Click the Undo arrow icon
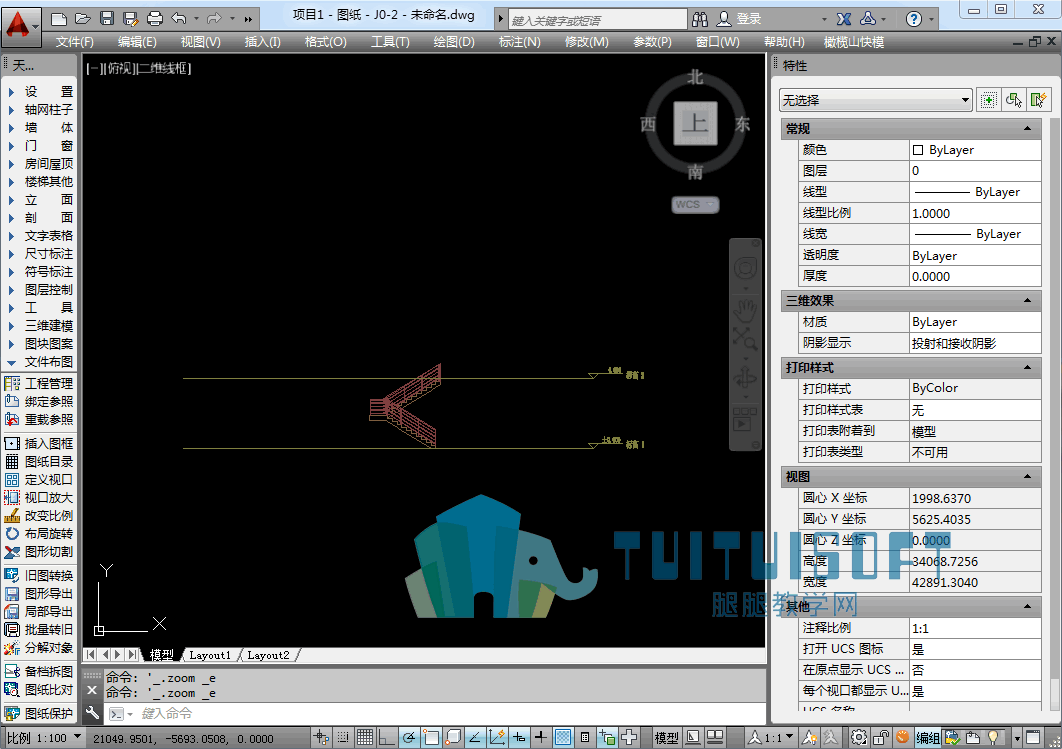Screen dimensions: 1062x749 coord(179,19)
